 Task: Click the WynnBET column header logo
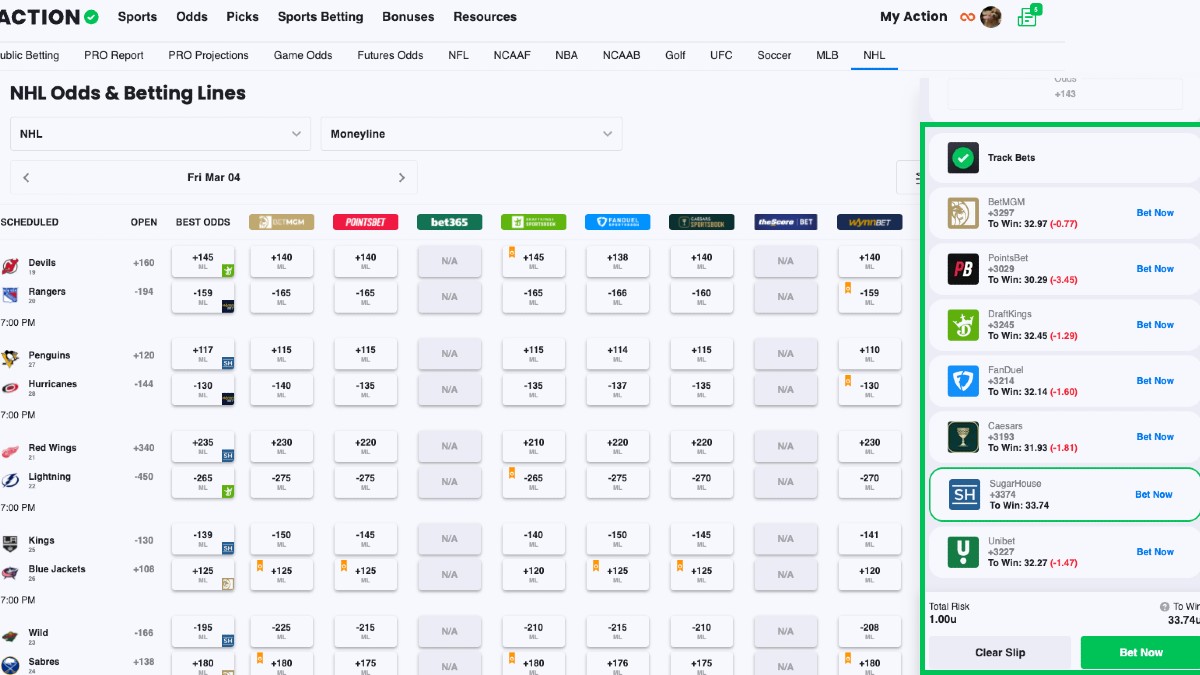point(869,222)
